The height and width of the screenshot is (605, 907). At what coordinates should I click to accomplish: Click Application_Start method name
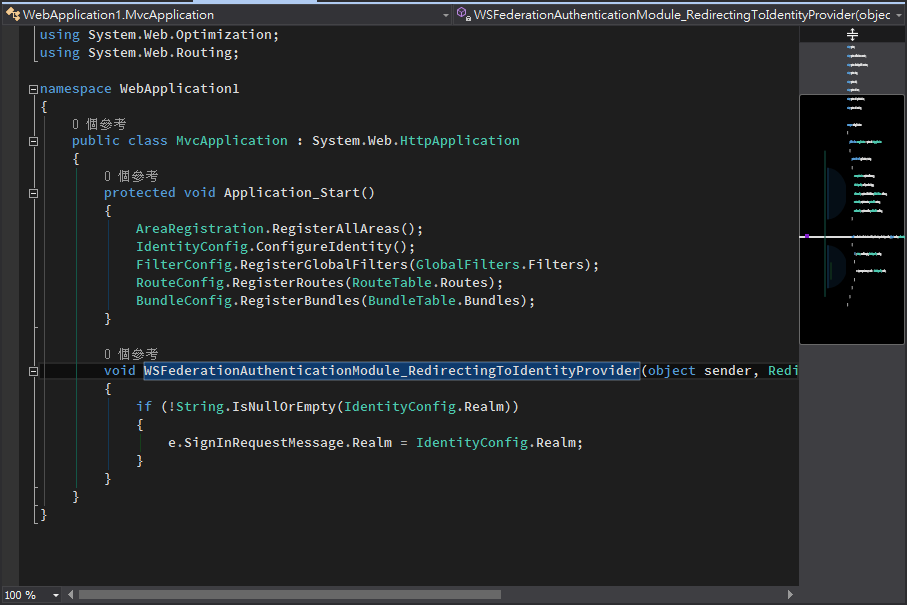click(292, 193)
